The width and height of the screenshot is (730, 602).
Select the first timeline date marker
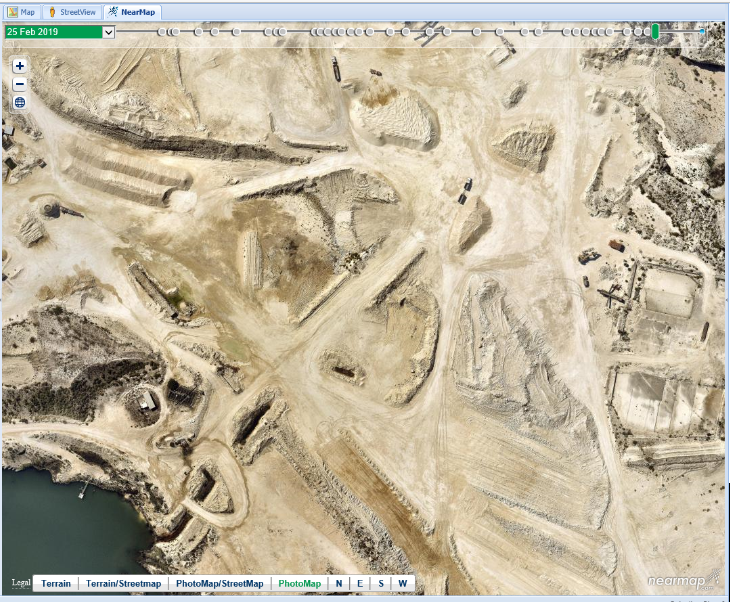(161, 32)
